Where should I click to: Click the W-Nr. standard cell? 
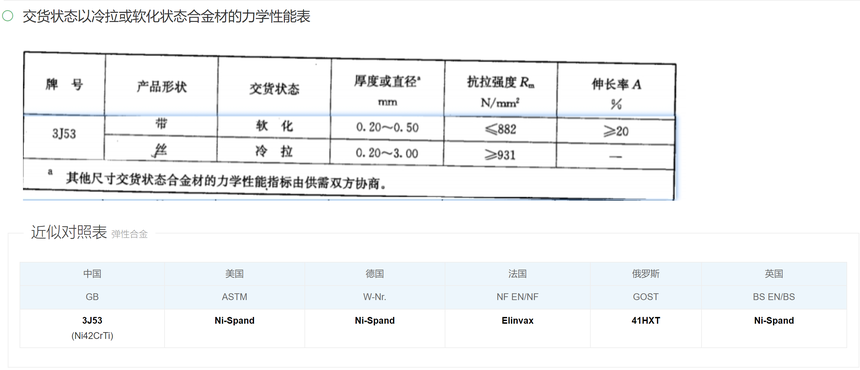375,297
